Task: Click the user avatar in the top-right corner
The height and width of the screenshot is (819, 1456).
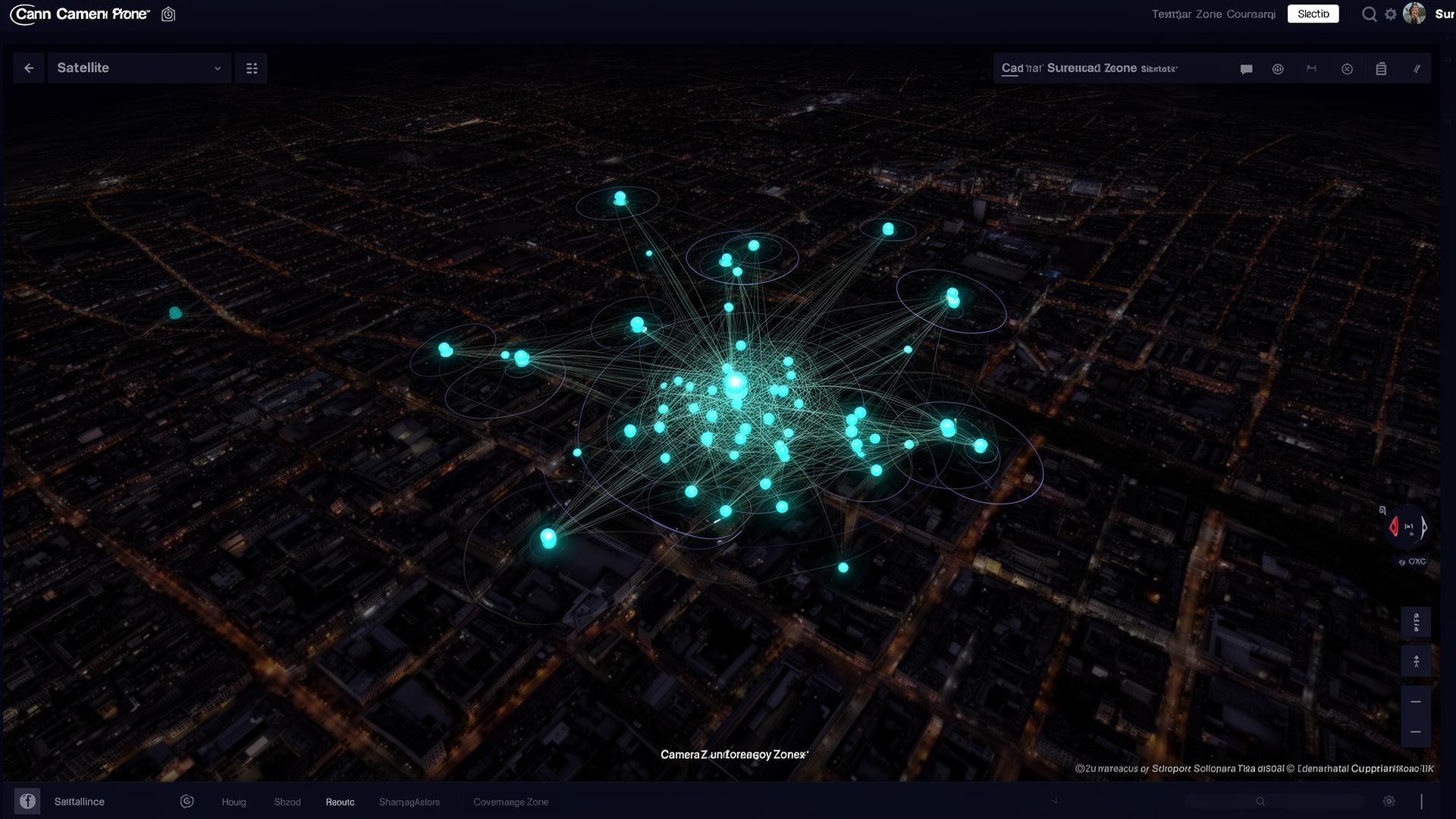Action: 1415,14
